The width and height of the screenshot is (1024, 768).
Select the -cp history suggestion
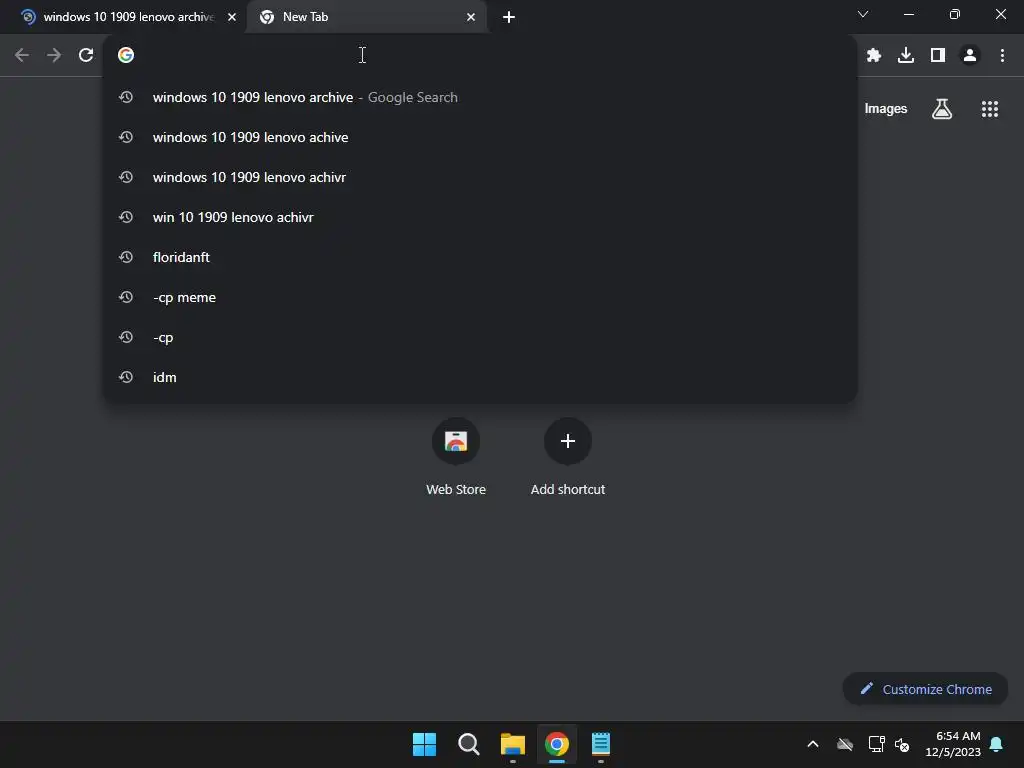(480, 337)
